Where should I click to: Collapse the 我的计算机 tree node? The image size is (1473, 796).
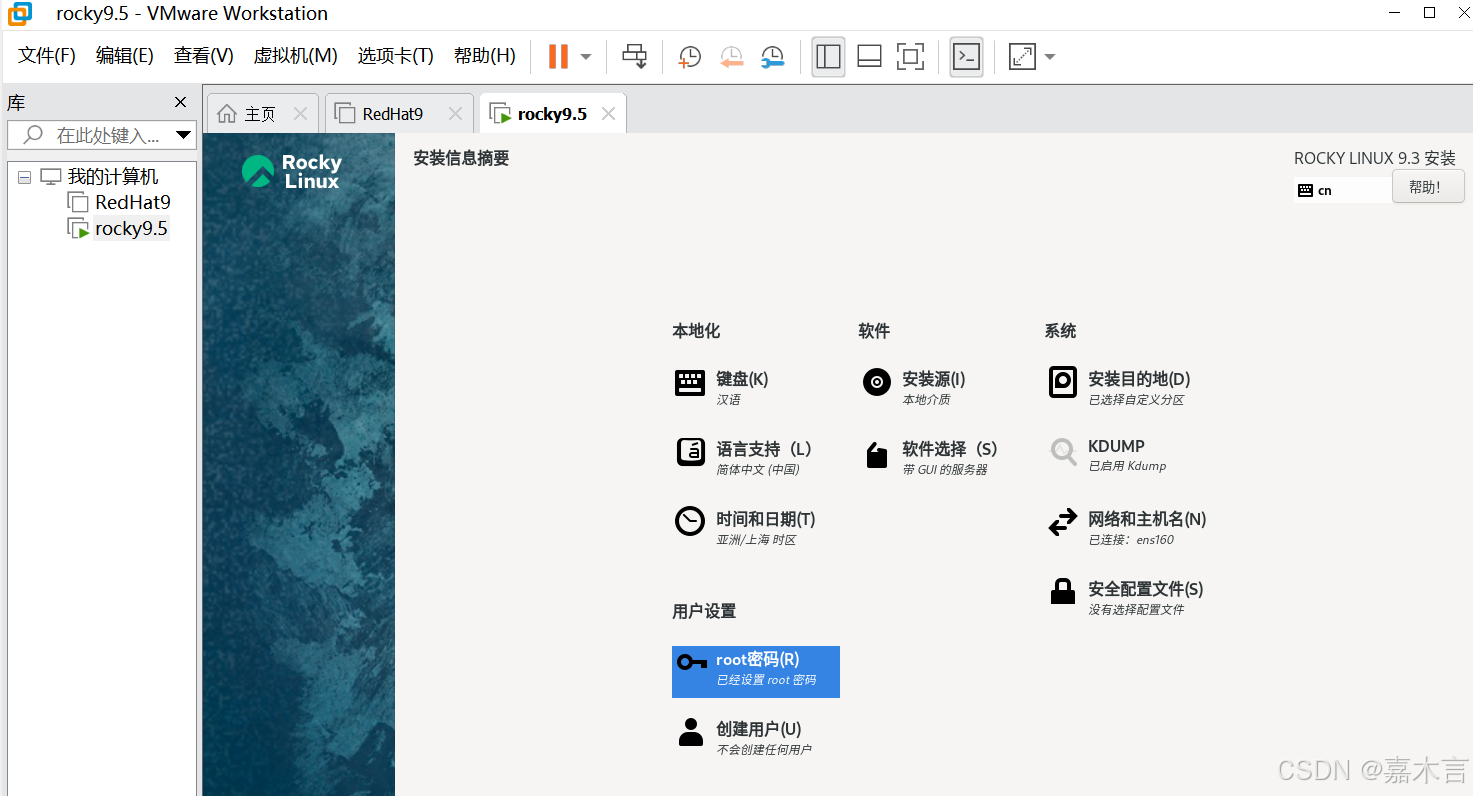tap(24, 177)
